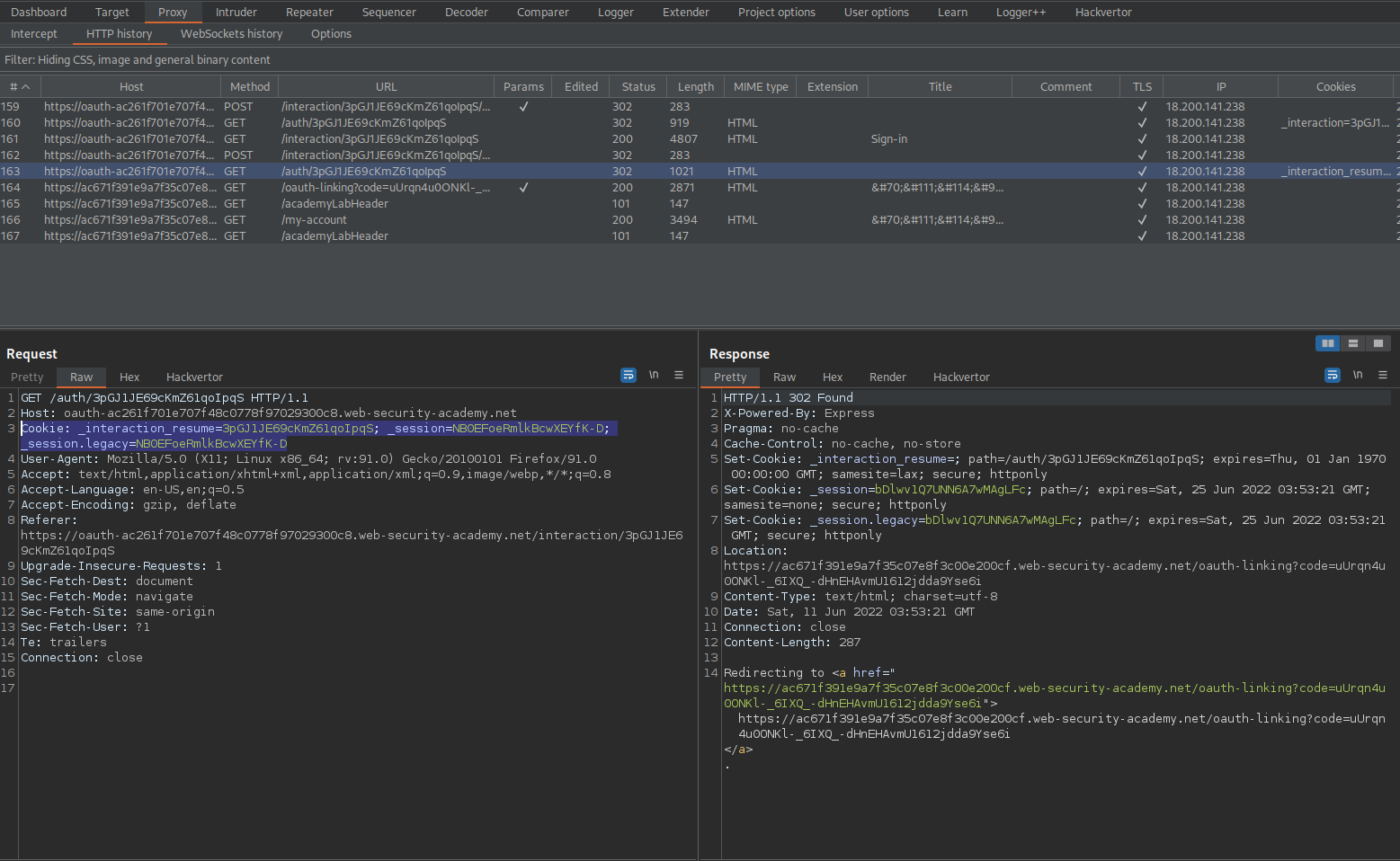Select Pretty tab in Response pane

730,377
